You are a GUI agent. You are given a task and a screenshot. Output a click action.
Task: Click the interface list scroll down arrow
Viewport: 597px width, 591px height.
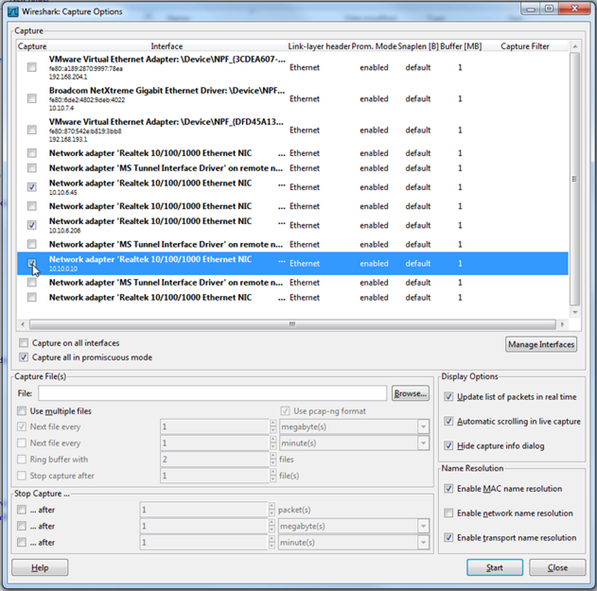click(x=575, y=312)
